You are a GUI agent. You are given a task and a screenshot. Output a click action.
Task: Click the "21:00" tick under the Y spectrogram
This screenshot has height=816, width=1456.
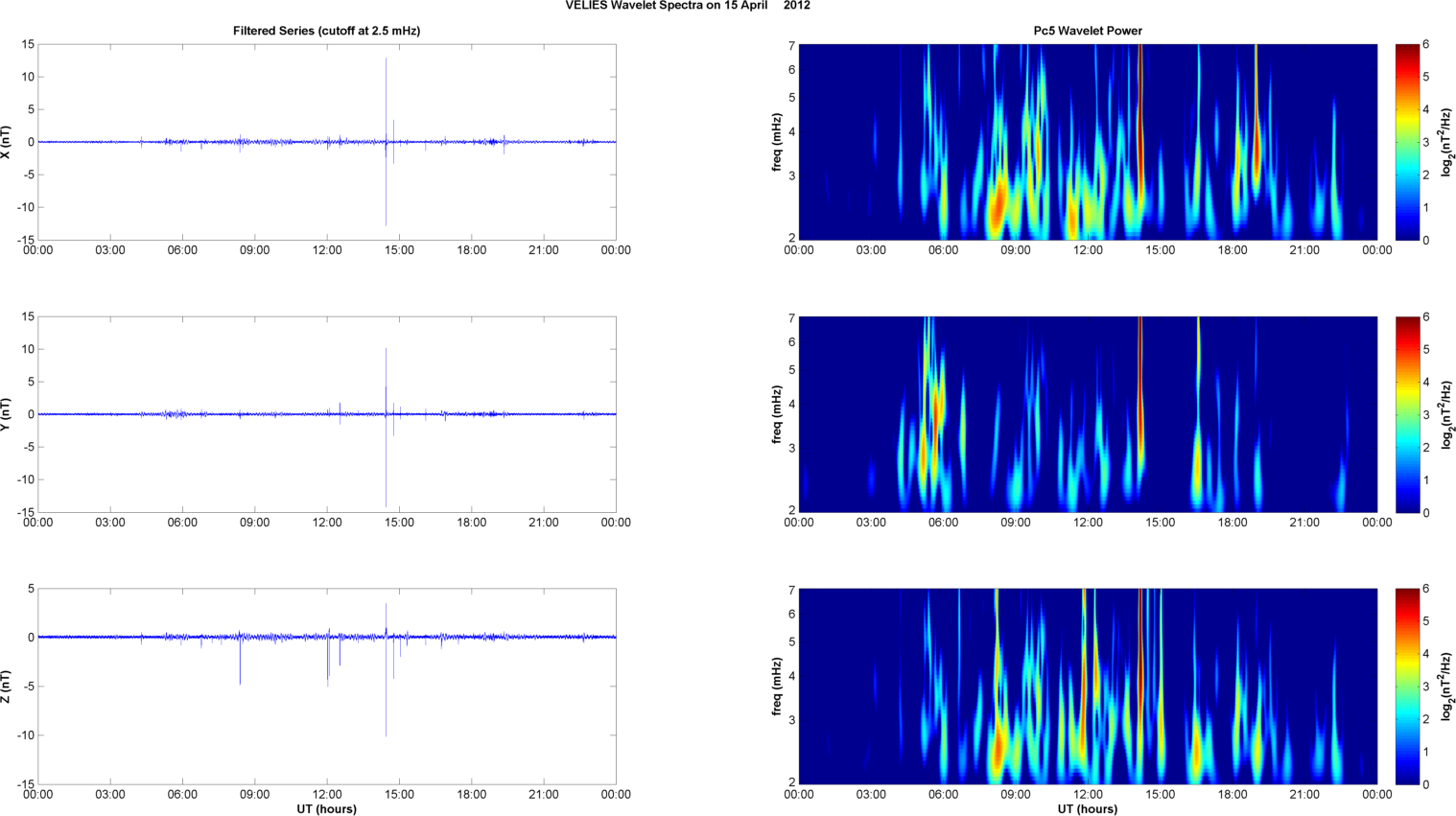pyautogui.click(x=1304, y=523)
